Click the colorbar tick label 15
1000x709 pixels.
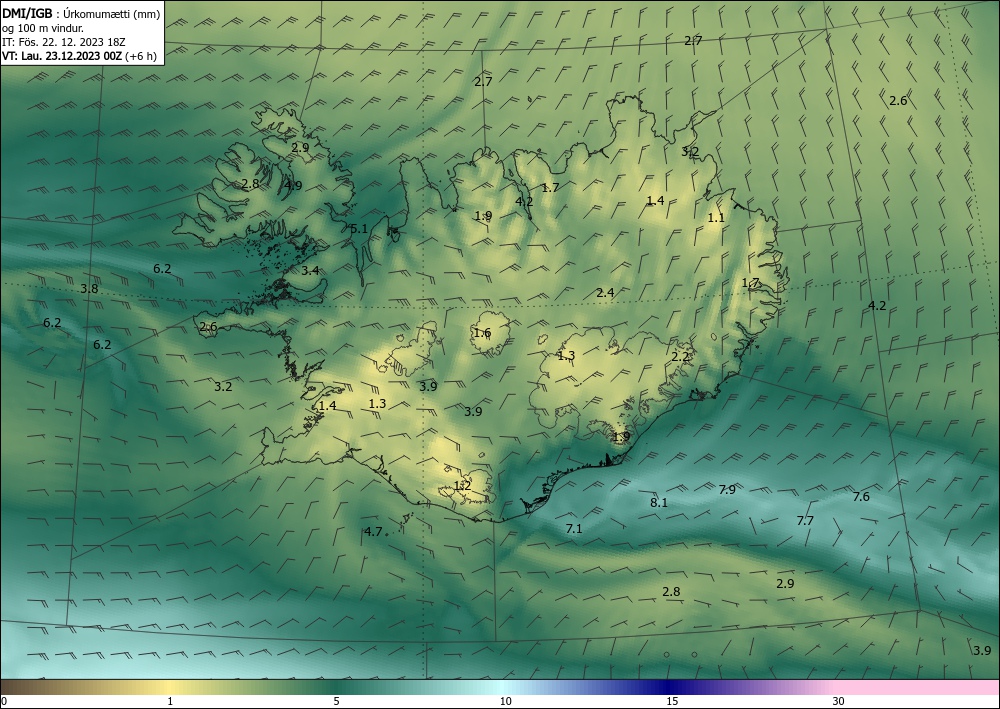click(672, 701)
